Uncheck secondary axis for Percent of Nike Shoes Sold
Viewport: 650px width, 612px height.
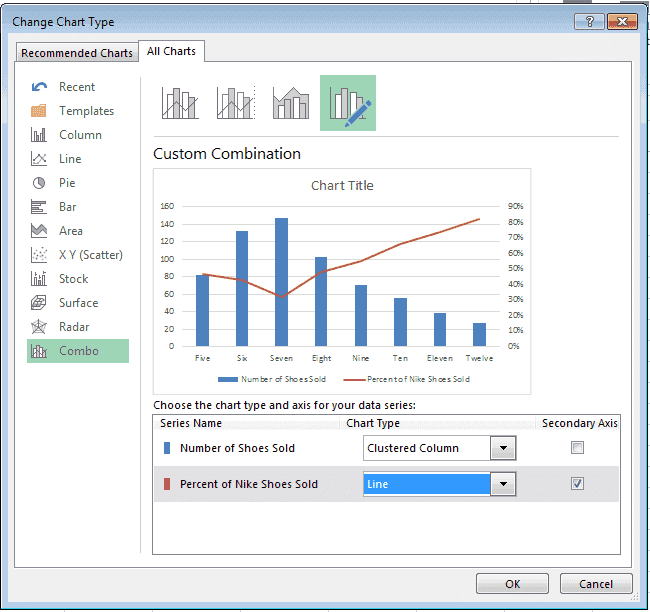(577, 484)
